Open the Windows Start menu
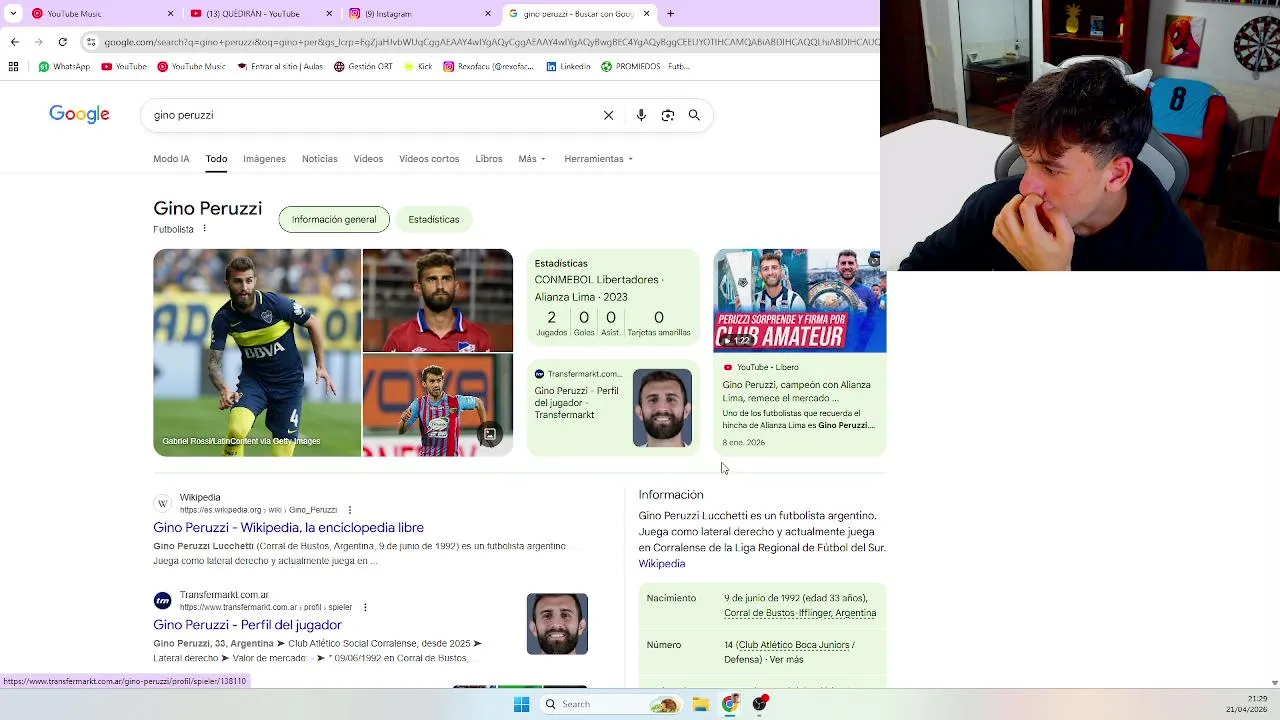The width and height of the screenshot is (1280, 720). pyautogui.click(x=521, y=704)
